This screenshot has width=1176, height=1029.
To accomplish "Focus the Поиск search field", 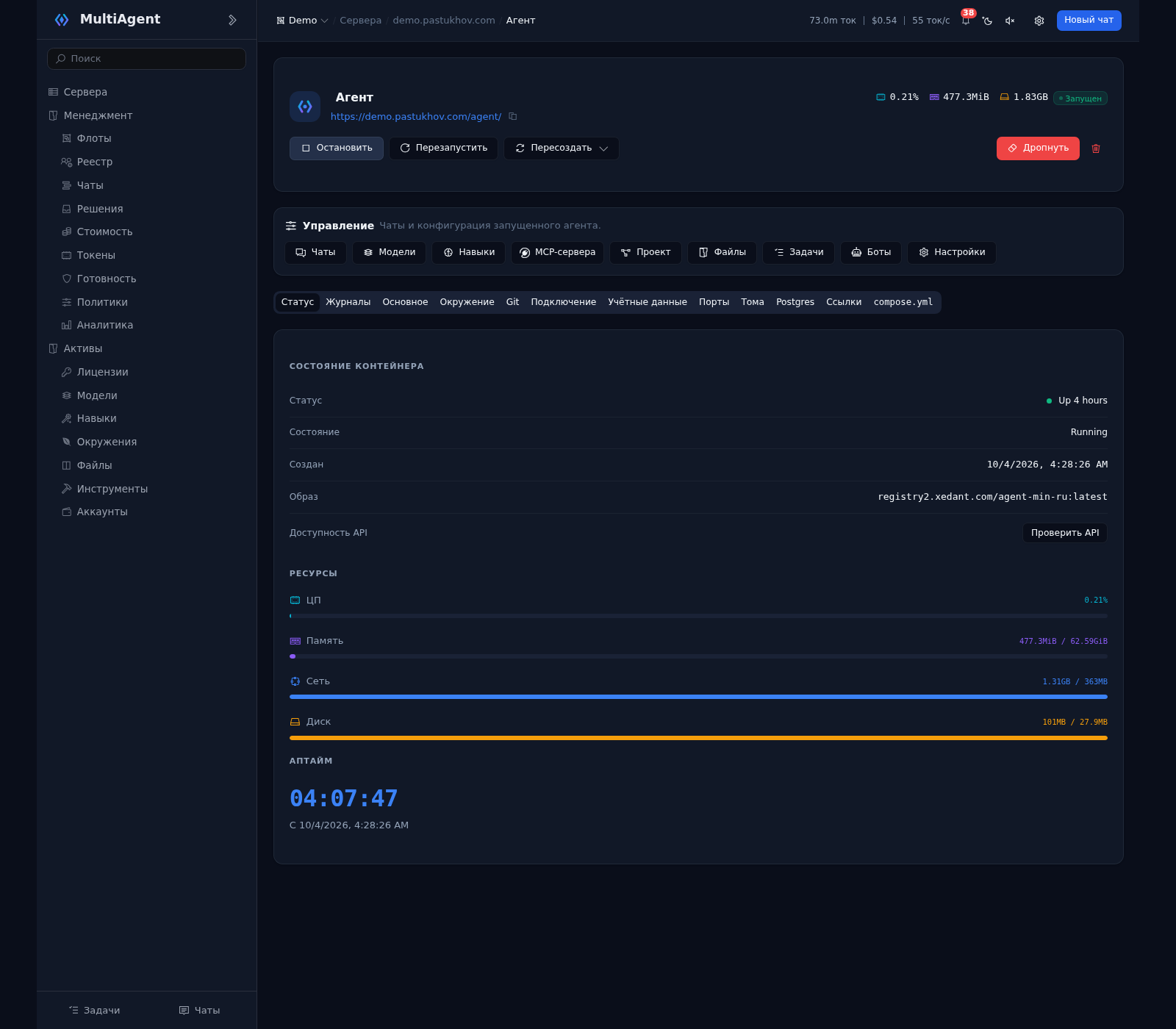I will (146, 59).
